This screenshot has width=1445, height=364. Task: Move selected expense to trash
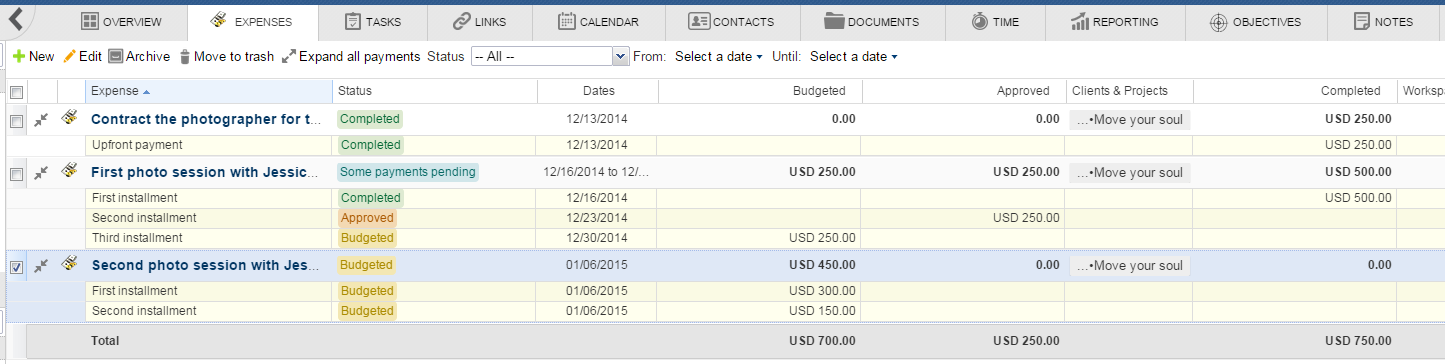click(x=226, y=57)
